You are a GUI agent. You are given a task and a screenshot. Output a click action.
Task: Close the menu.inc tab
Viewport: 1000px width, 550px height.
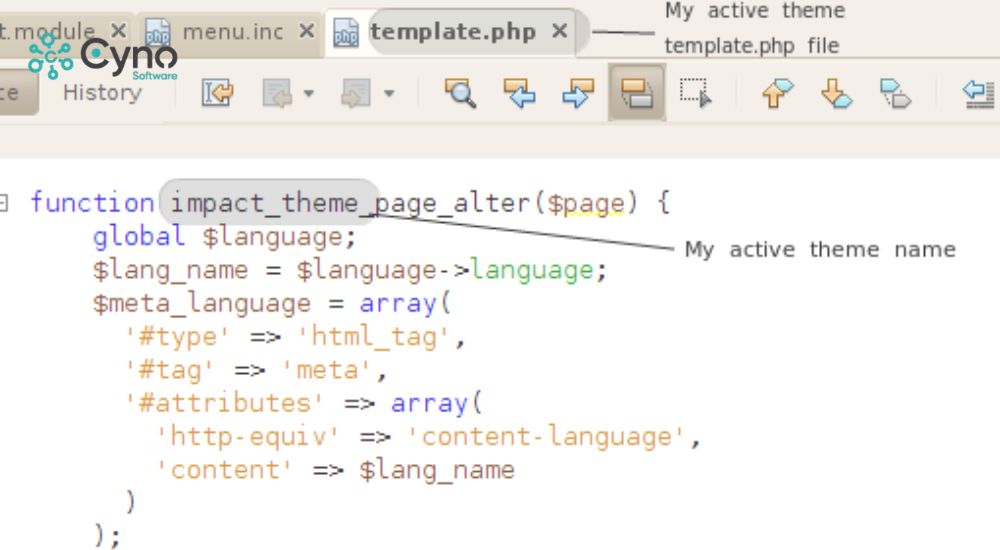[x=308, y=31]
